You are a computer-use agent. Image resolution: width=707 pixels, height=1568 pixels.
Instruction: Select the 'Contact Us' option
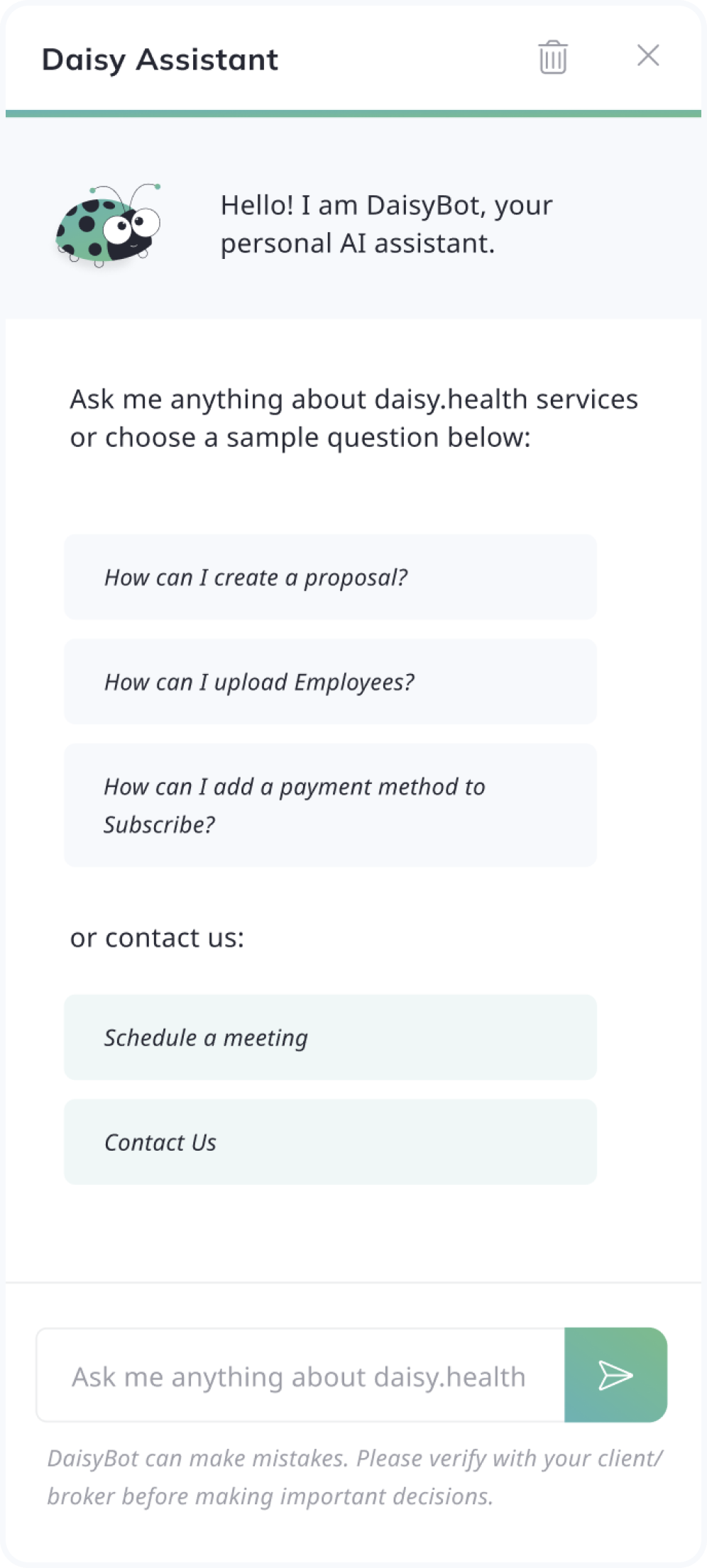(330, 1142)
